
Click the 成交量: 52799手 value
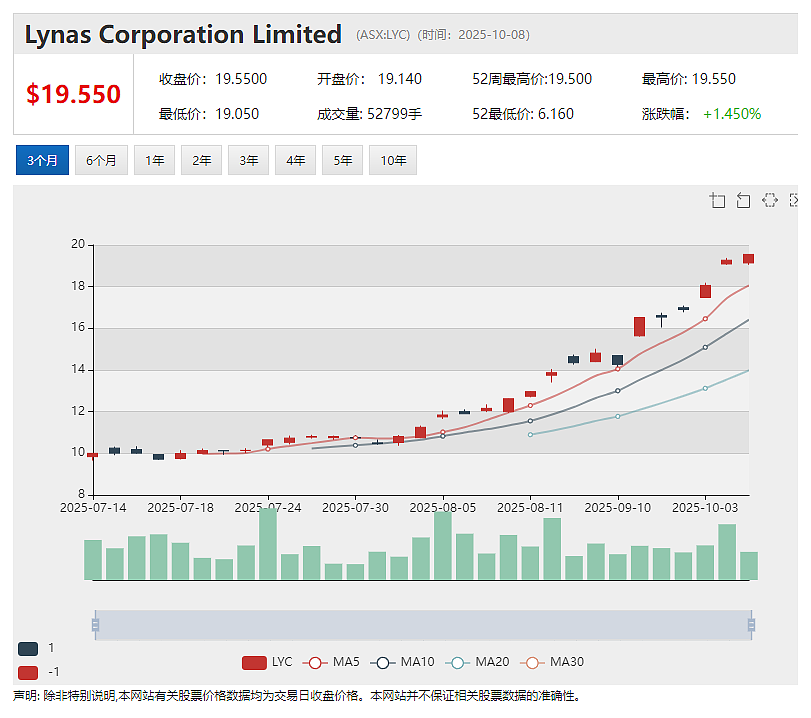[369, 114]
